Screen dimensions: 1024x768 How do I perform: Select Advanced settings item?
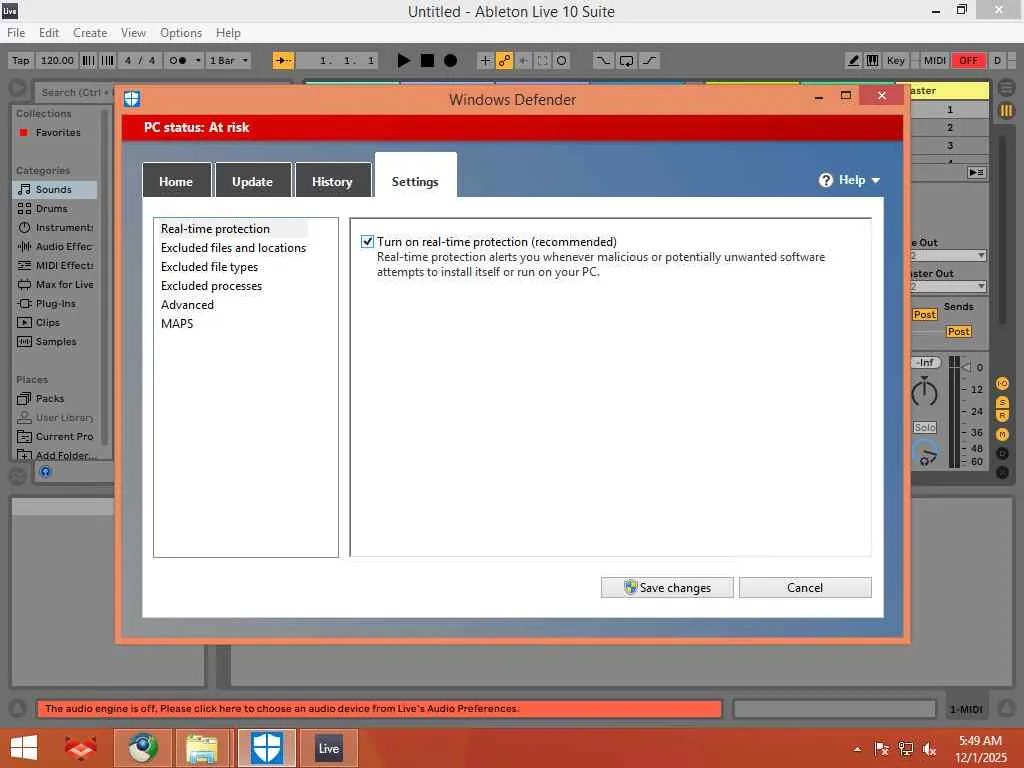tap(187, 304)
